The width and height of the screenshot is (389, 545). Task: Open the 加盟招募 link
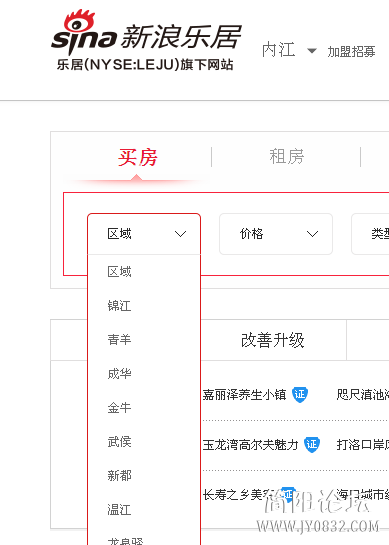coord(351,52)
